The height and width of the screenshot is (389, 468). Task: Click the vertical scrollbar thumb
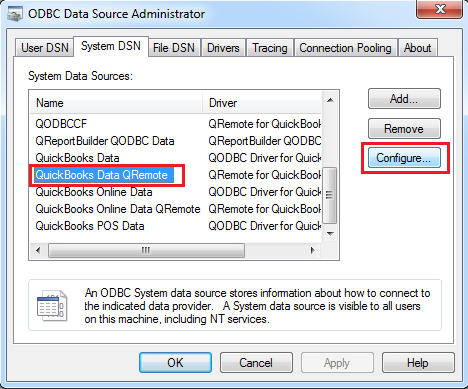click(330, 195)
